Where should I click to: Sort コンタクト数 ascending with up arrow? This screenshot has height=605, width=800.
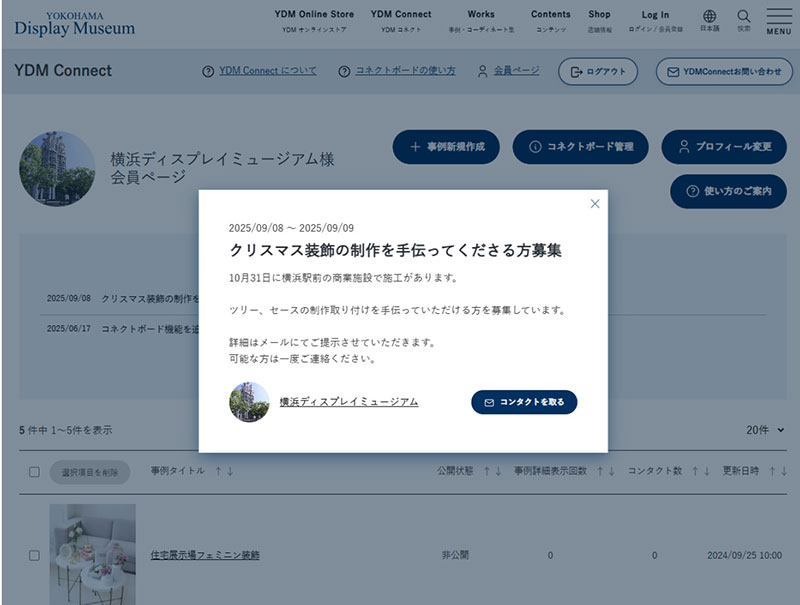tap(695, 471)
